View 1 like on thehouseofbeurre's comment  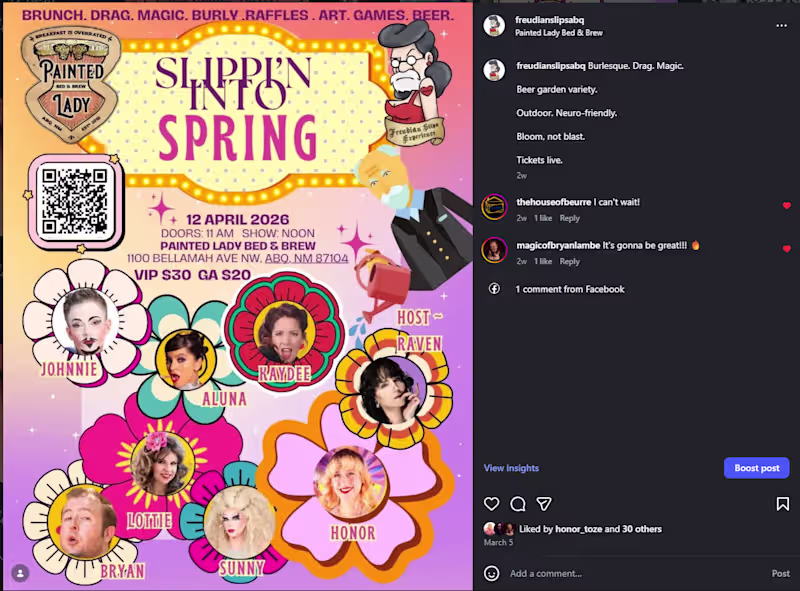(543, 218)
